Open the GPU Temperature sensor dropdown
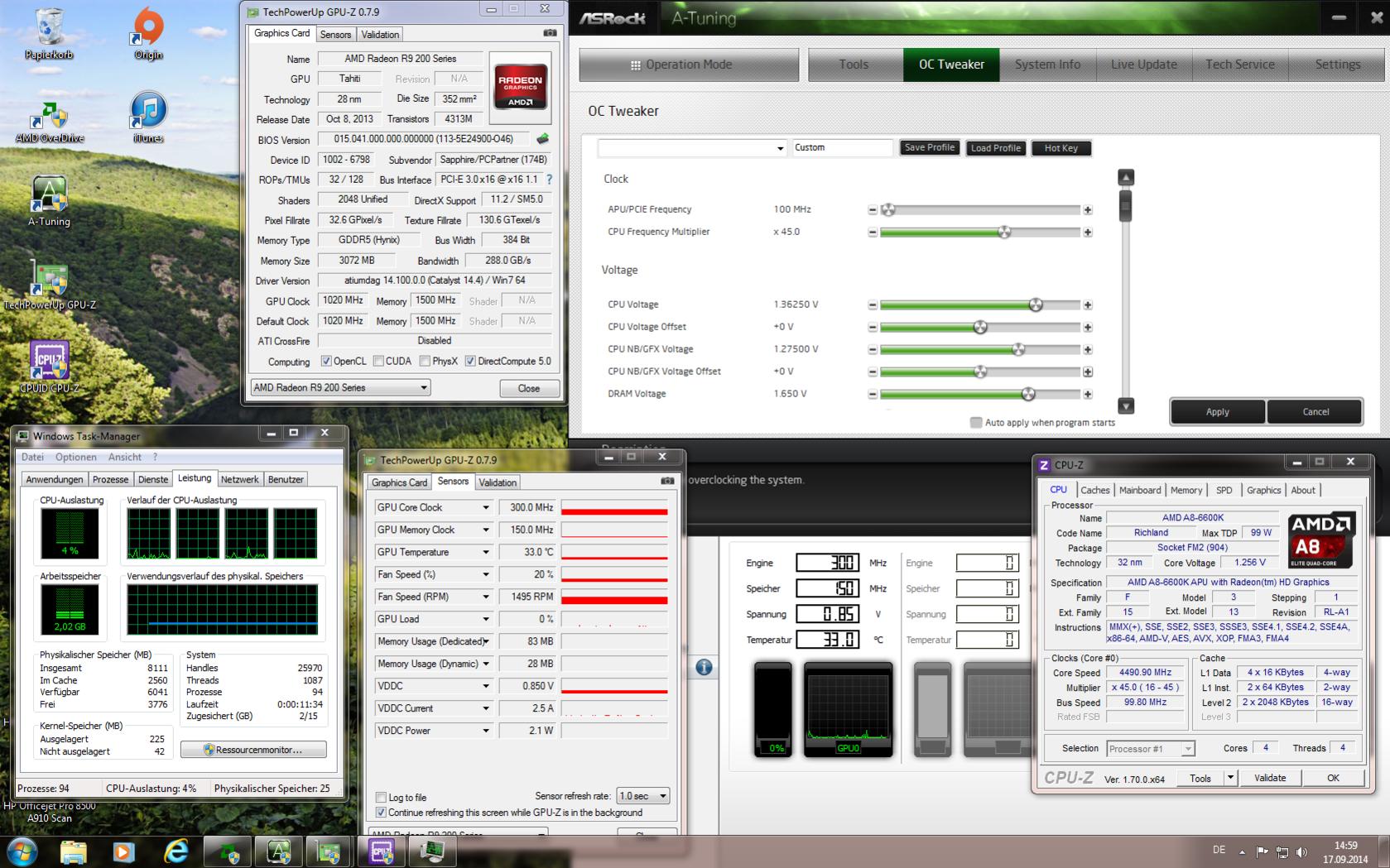The height and width of the screenshot is (868, 1390). click(x=486, y=552)
